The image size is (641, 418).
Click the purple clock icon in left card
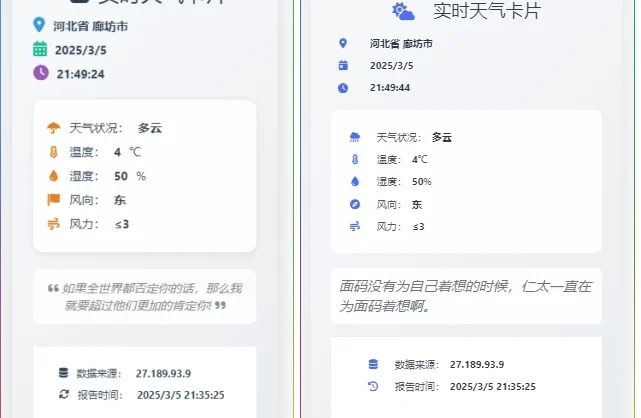[41, 73]
